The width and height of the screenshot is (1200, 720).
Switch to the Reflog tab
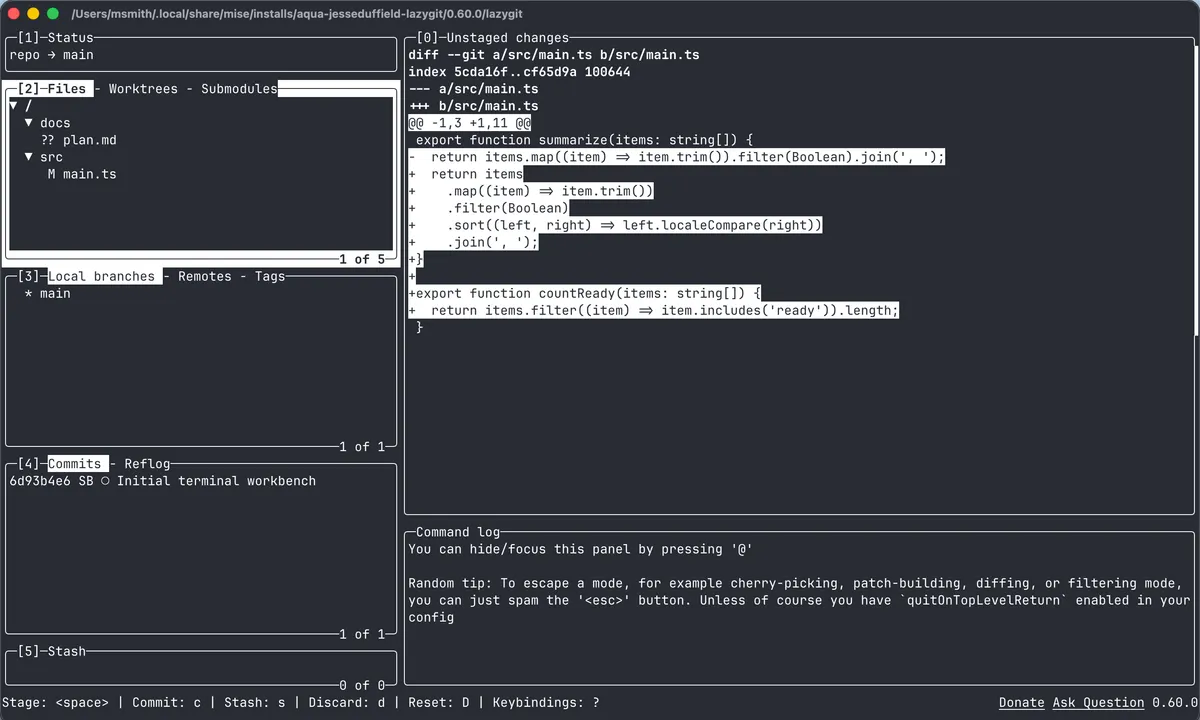pyautogui.click(x=147, y=464)
